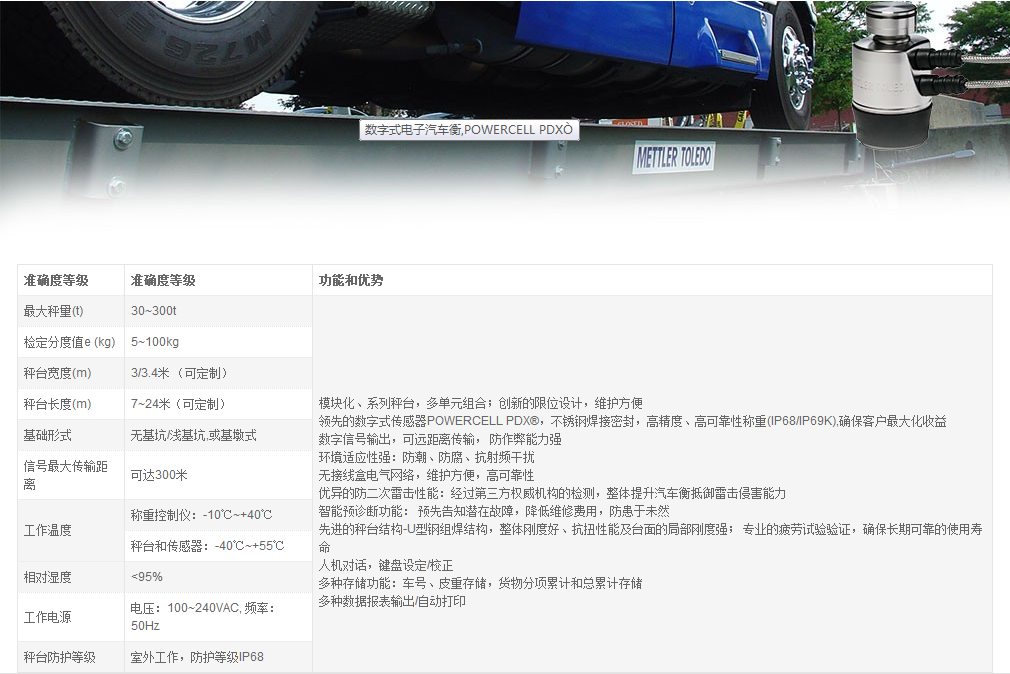The height and width of the screenshot is (674, 1010).
Task: Click the 7~24米（可定制）value cell
Action: (x=180, y=404)
